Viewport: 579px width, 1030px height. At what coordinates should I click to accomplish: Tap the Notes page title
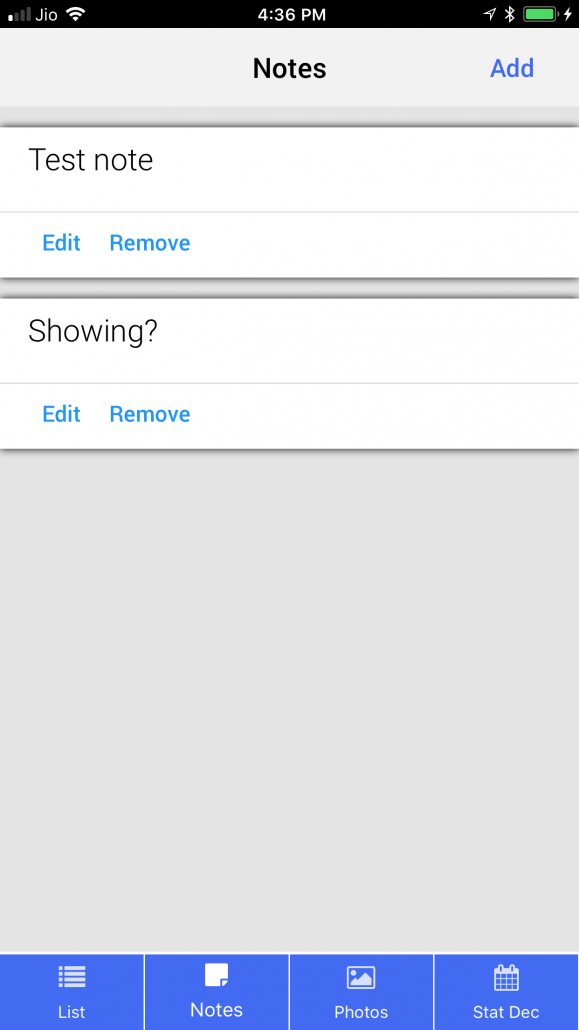[x=289, y=68]
